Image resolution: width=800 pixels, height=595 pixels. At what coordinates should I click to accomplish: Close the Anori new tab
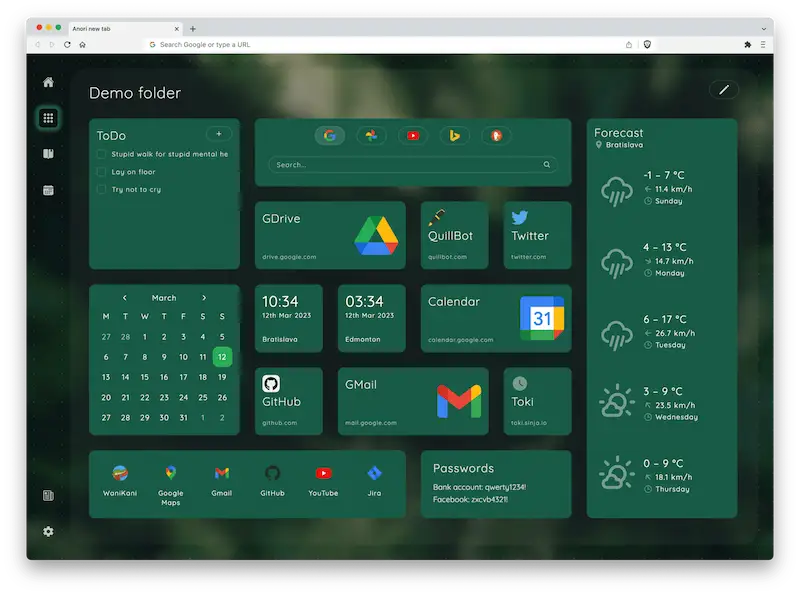pyautogui.click(x=177, y=29)
